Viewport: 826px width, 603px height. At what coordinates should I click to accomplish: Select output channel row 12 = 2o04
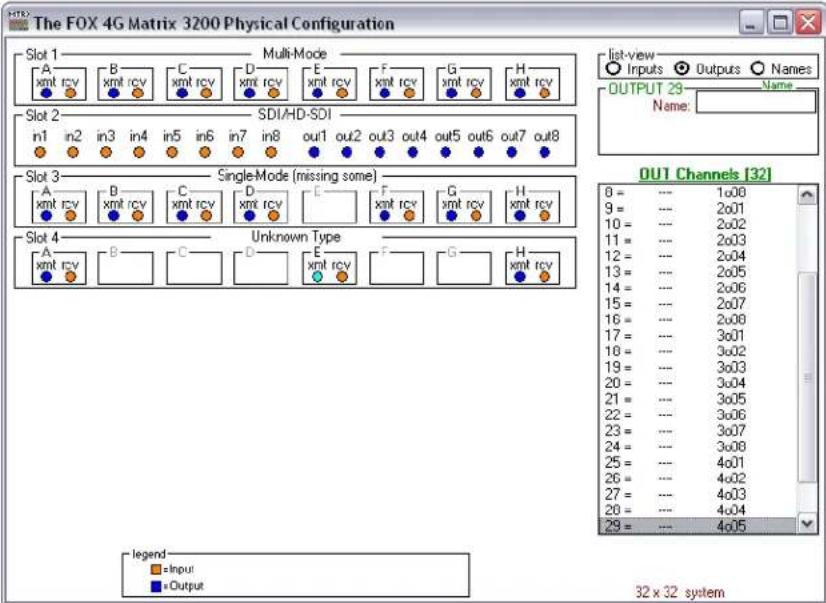pos(699,256)
